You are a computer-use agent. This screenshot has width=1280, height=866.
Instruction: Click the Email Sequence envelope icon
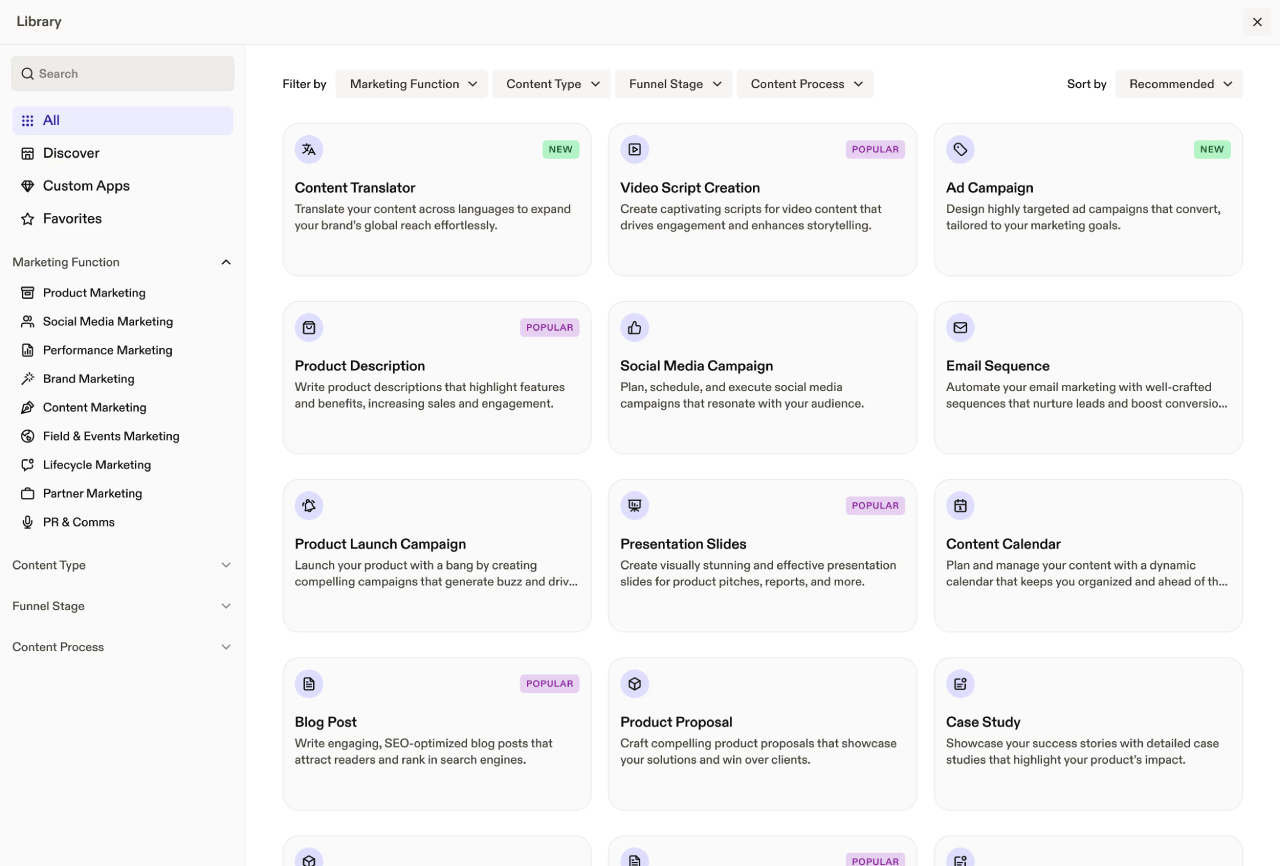tap(960, 328)
